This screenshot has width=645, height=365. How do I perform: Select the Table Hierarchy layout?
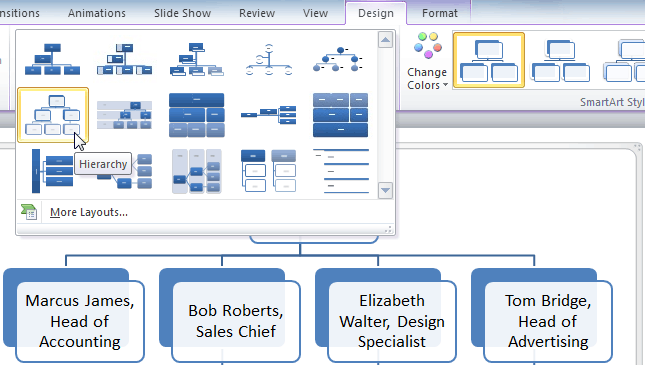(x=197, y=115)
